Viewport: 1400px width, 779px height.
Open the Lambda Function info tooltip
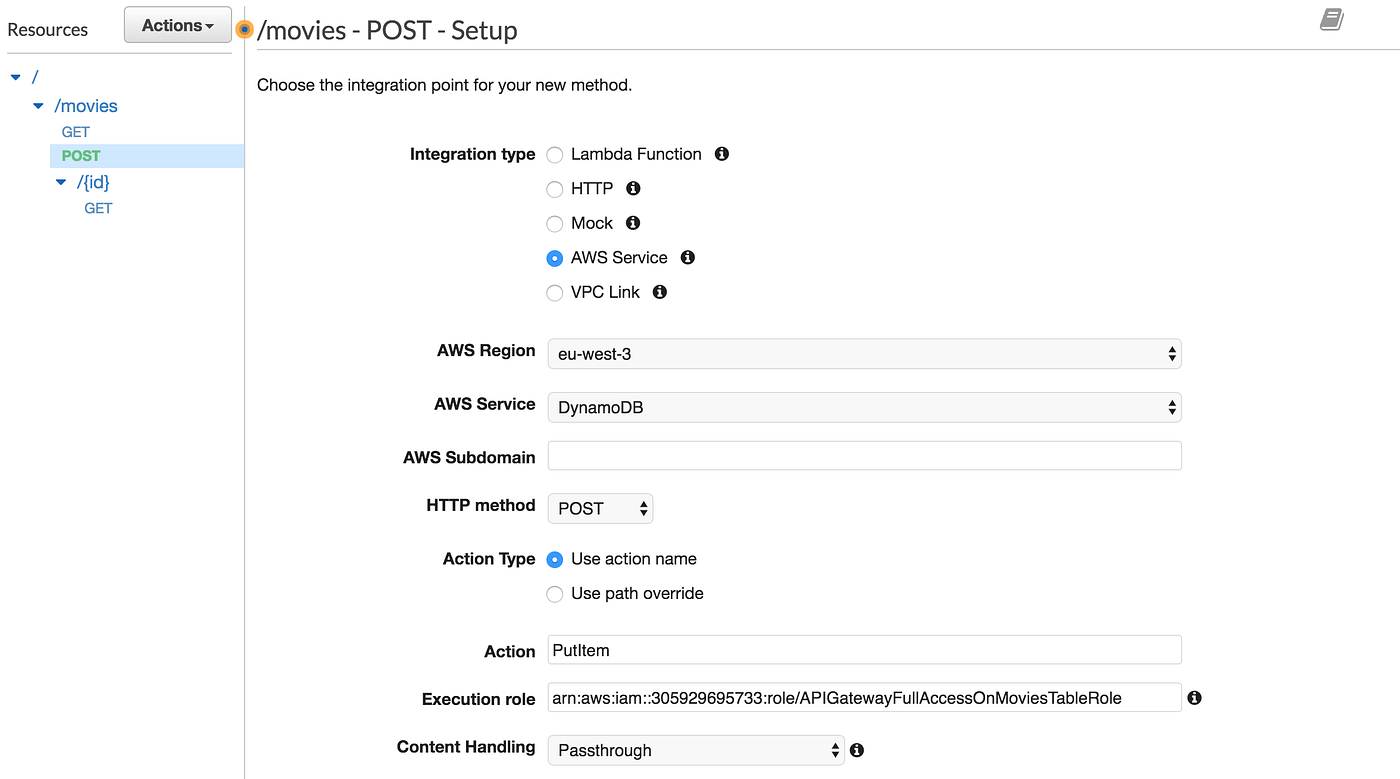[721, 154]
